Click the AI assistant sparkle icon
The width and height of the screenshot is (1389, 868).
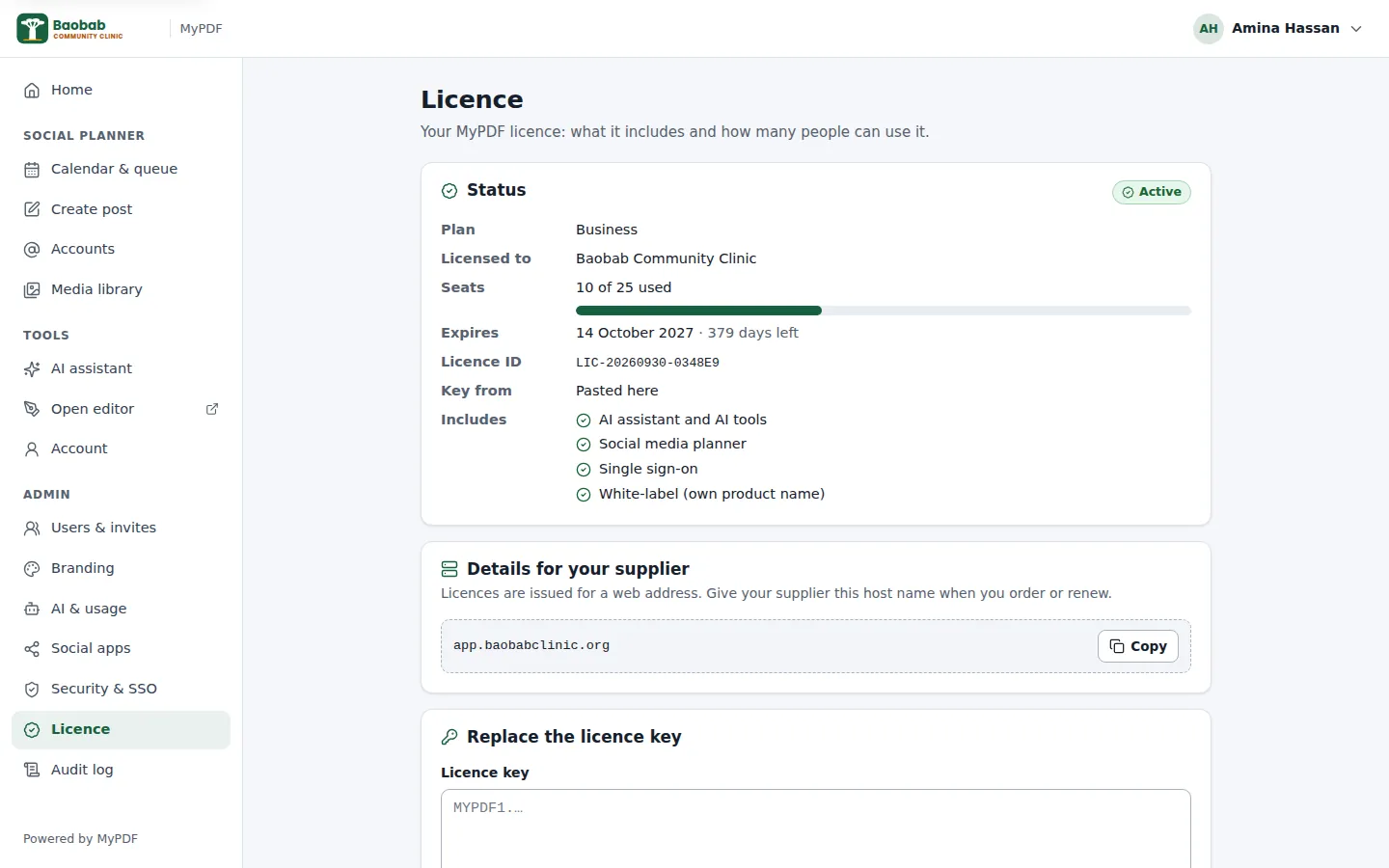[x=32, y=368]
